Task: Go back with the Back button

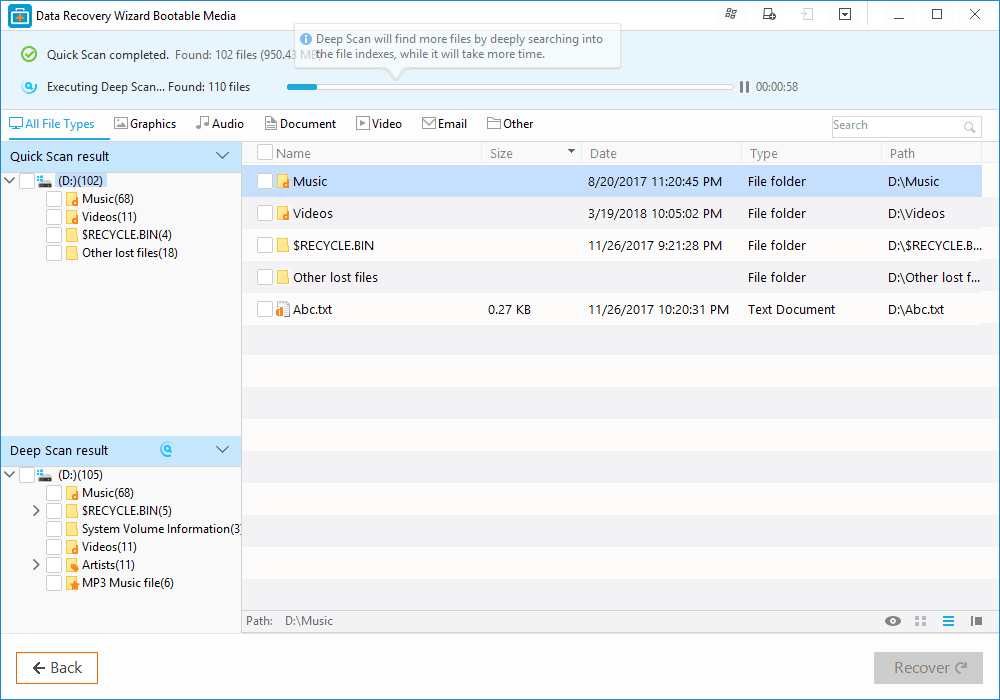Action: click(x=57, y=668)
